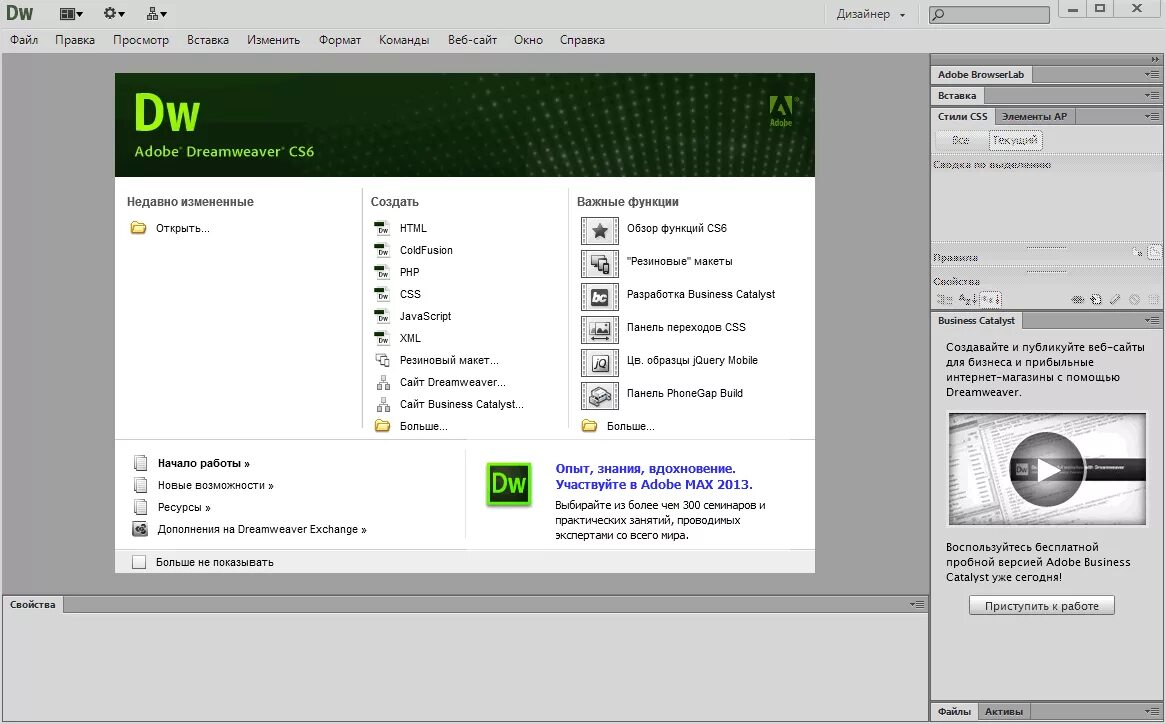The width and height of the screenshot is (1166, 724).
Task: Open the Формат menu
Action: pyautogui.click(x=340, y=40)
